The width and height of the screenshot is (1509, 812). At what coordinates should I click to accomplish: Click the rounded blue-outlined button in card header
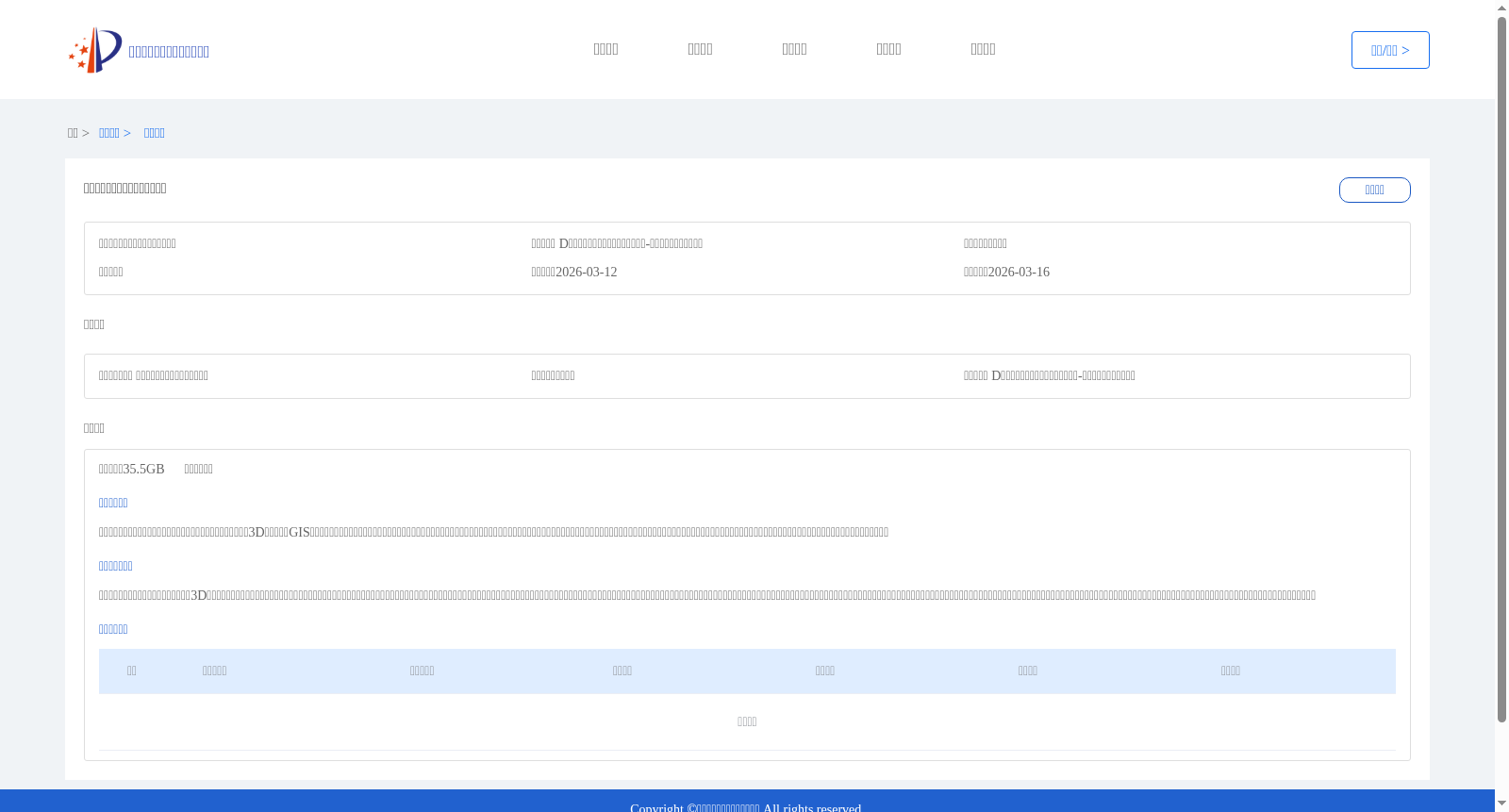coord(1374,190)
